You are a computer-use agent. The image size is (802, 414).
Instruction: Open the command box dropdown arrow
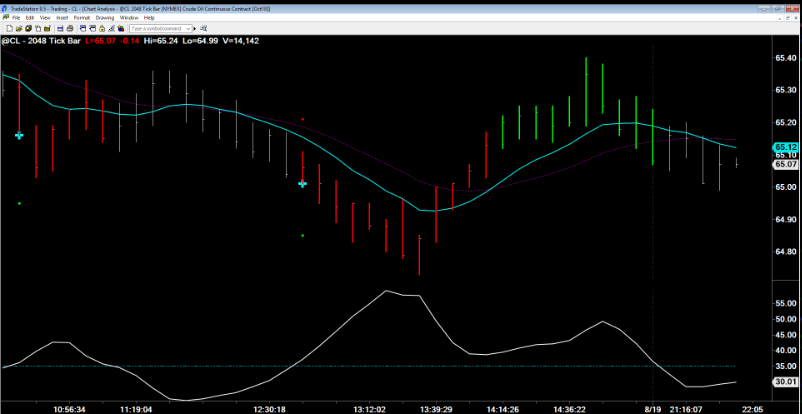188,29
